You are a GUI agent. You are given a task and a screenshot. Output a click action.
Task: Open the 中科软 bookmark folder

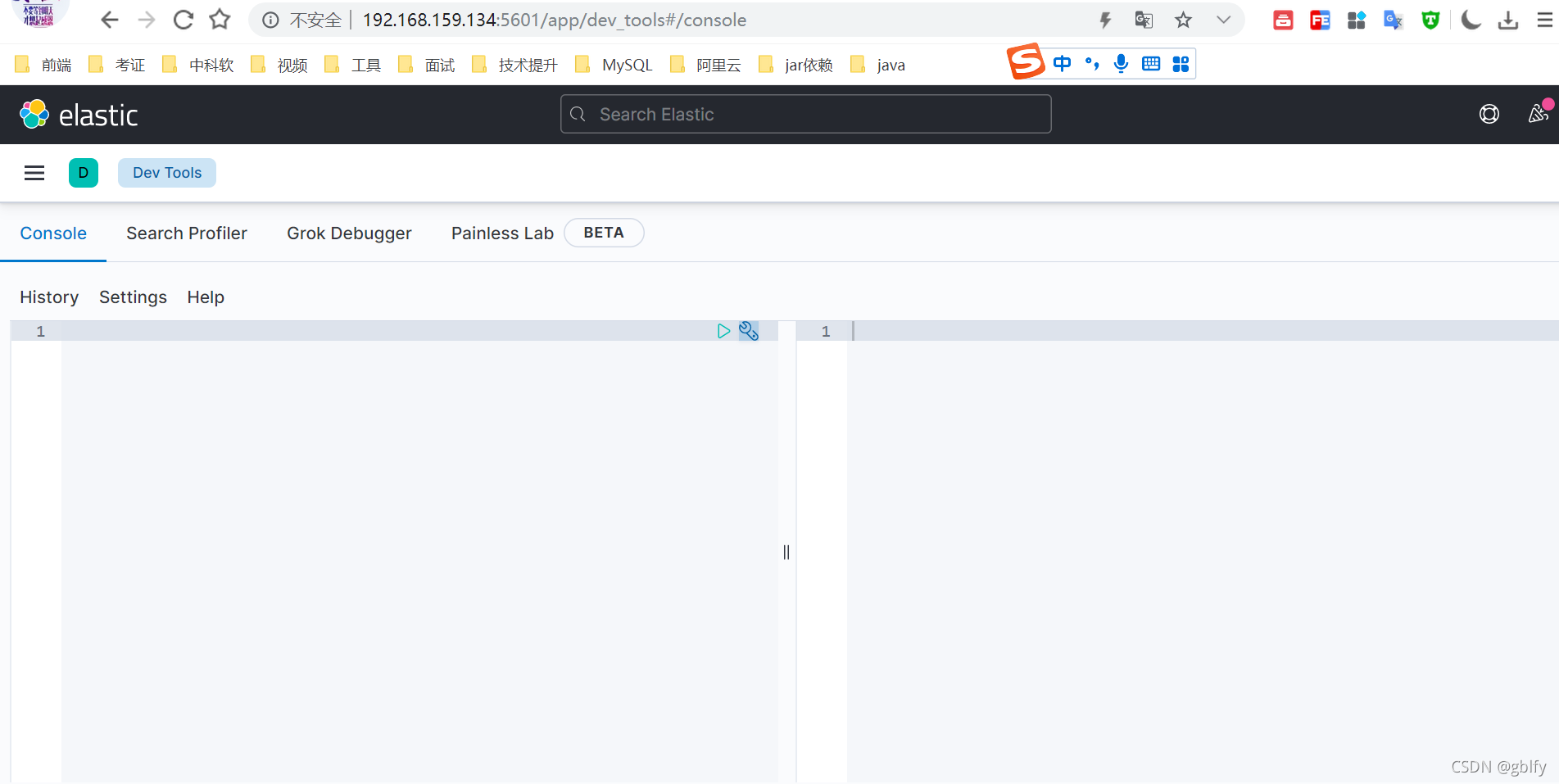point(198,65)
